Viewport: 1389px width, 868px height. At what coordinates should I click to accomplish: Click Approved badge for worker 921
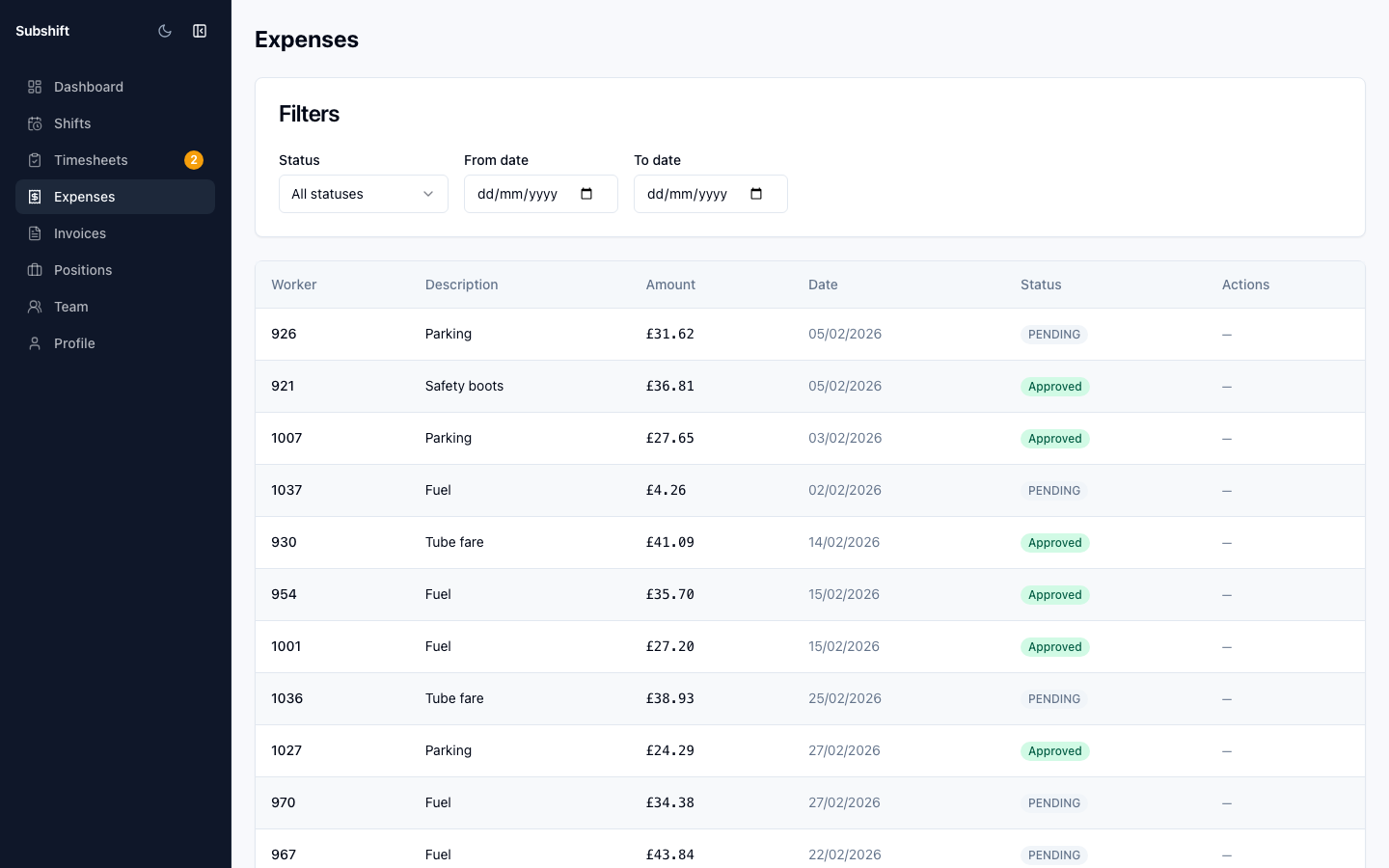click(x=1055, y=387)
